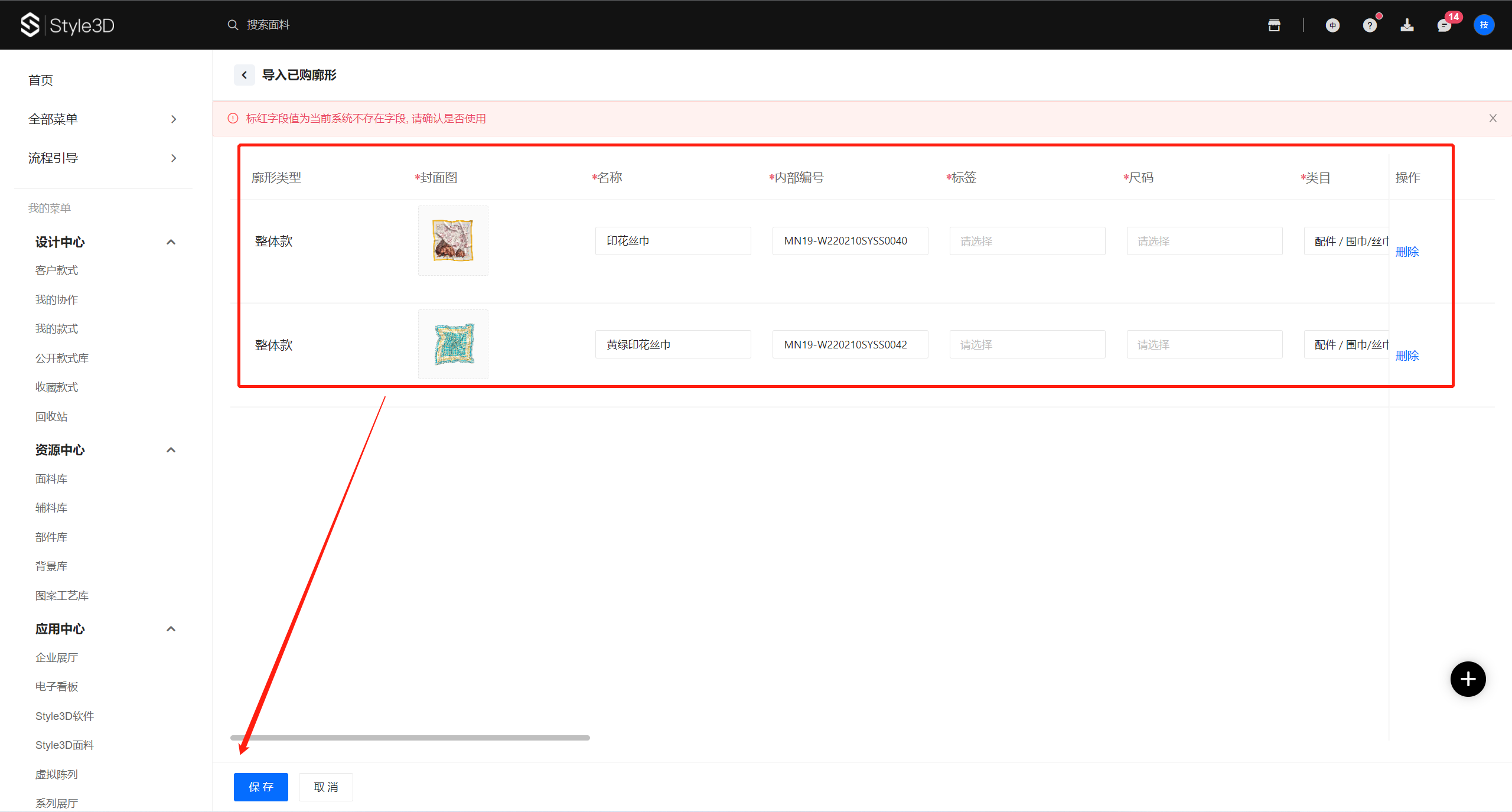The image size is (1512, 812).
Task: Go to 首页 in the sidebar
Action: pyautogui.click(x=41, y=80)
